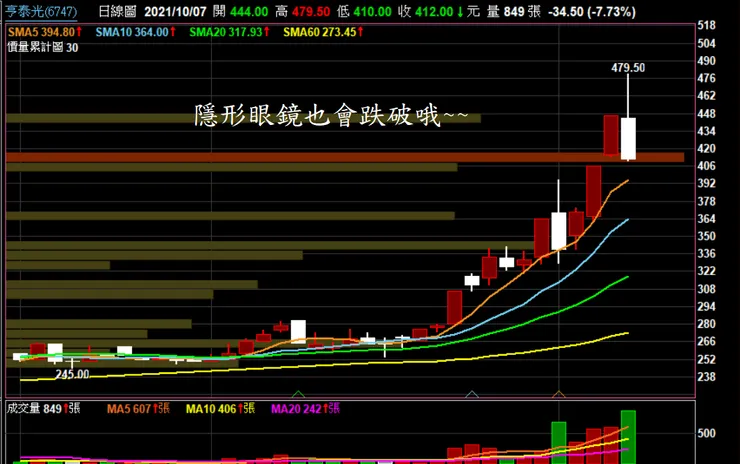Click the latest white candlestick below 479.50
Screen dimensions: 740x464
[x=628, y=138]
